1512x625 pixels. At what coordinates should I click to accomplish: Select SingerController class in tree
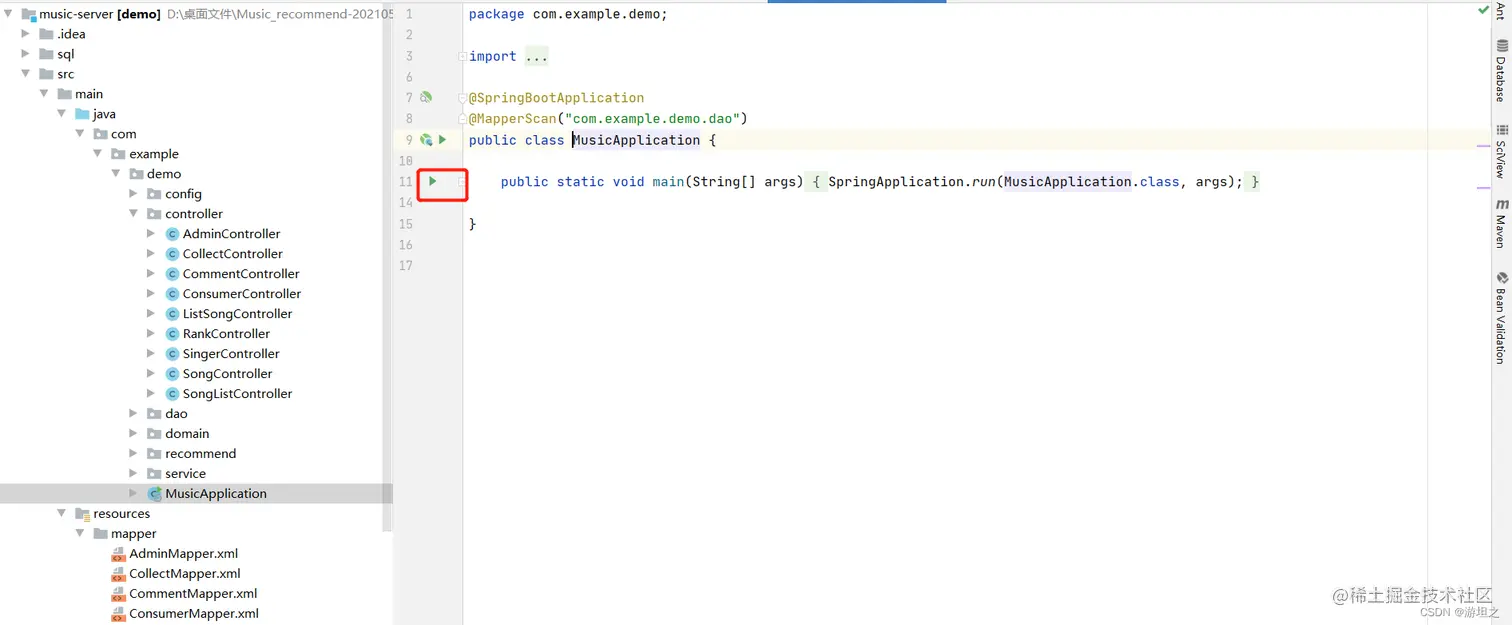pos(231,354)
